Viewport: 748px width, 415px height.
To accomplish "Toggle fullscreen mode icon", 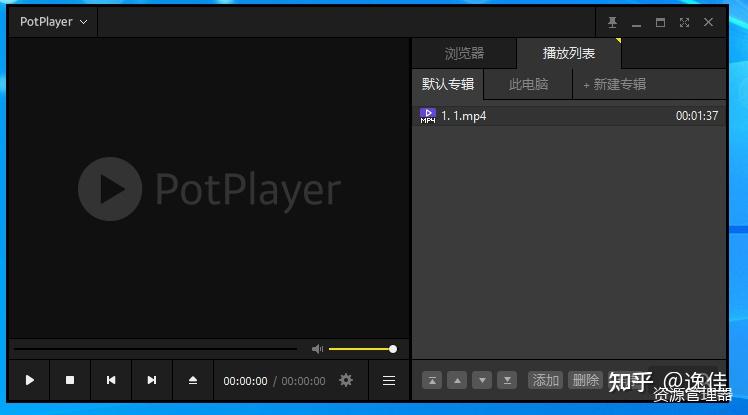I will (684, 22).
